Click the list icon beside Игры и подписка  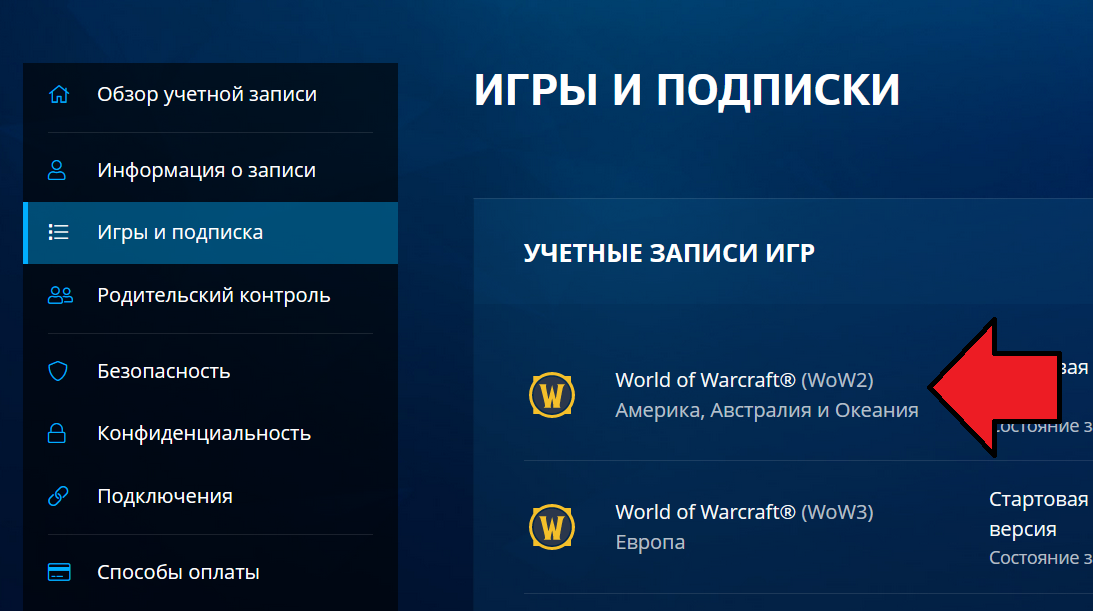pos(59,232)
